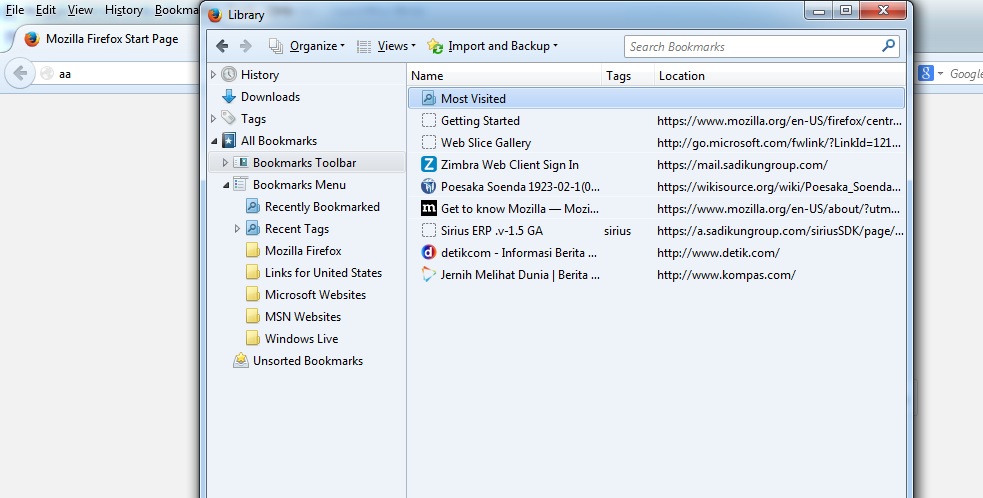Select the MSN Websites folder
The height and width of the screenshot is (498, 983).
[293, 317]
